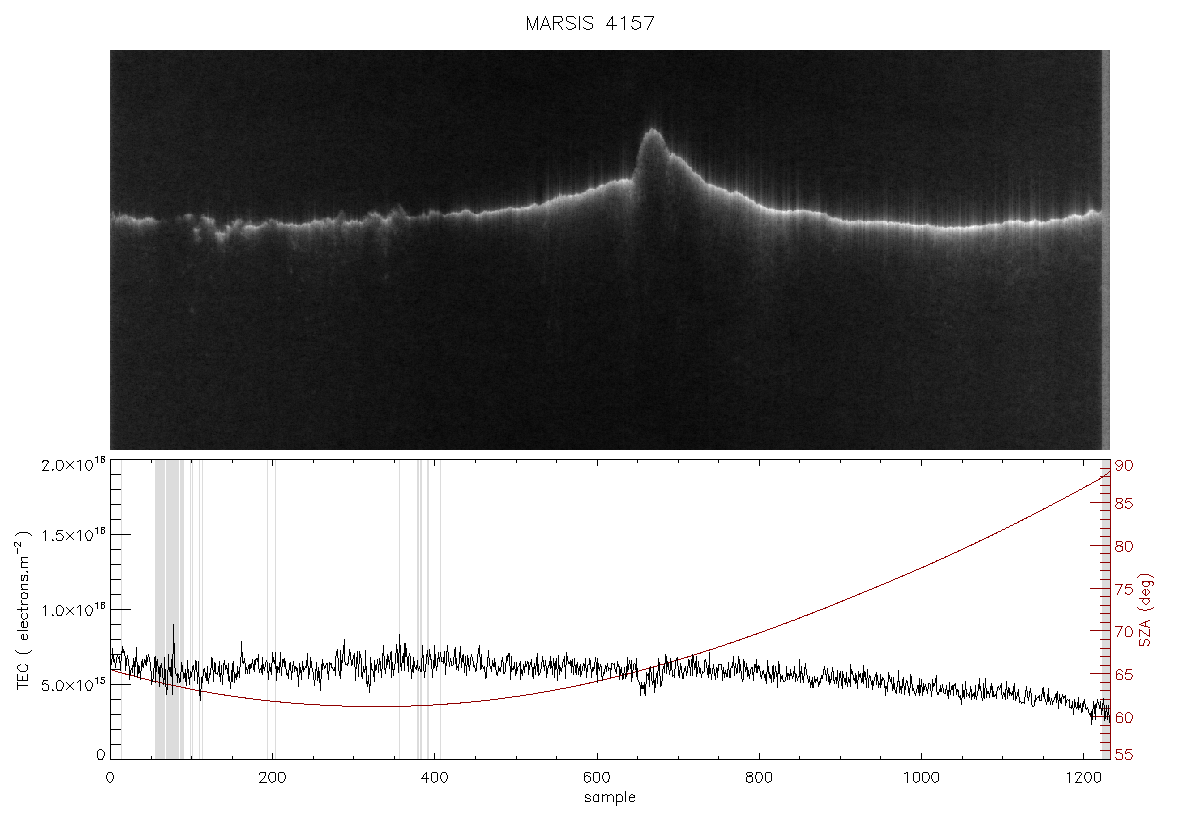Click the 'sample' x-axis label
This screenshot has width=1180, height=830.
[610, 797]
